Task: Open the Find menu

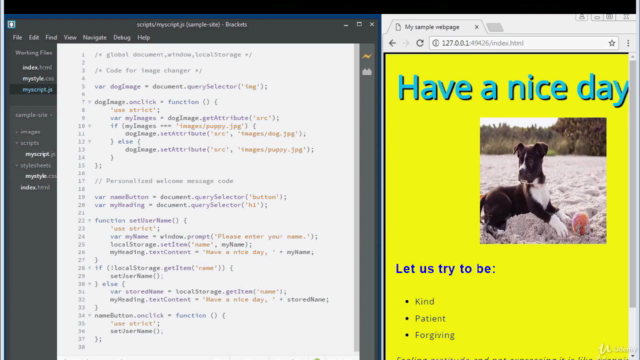Action: pos(51,38)
